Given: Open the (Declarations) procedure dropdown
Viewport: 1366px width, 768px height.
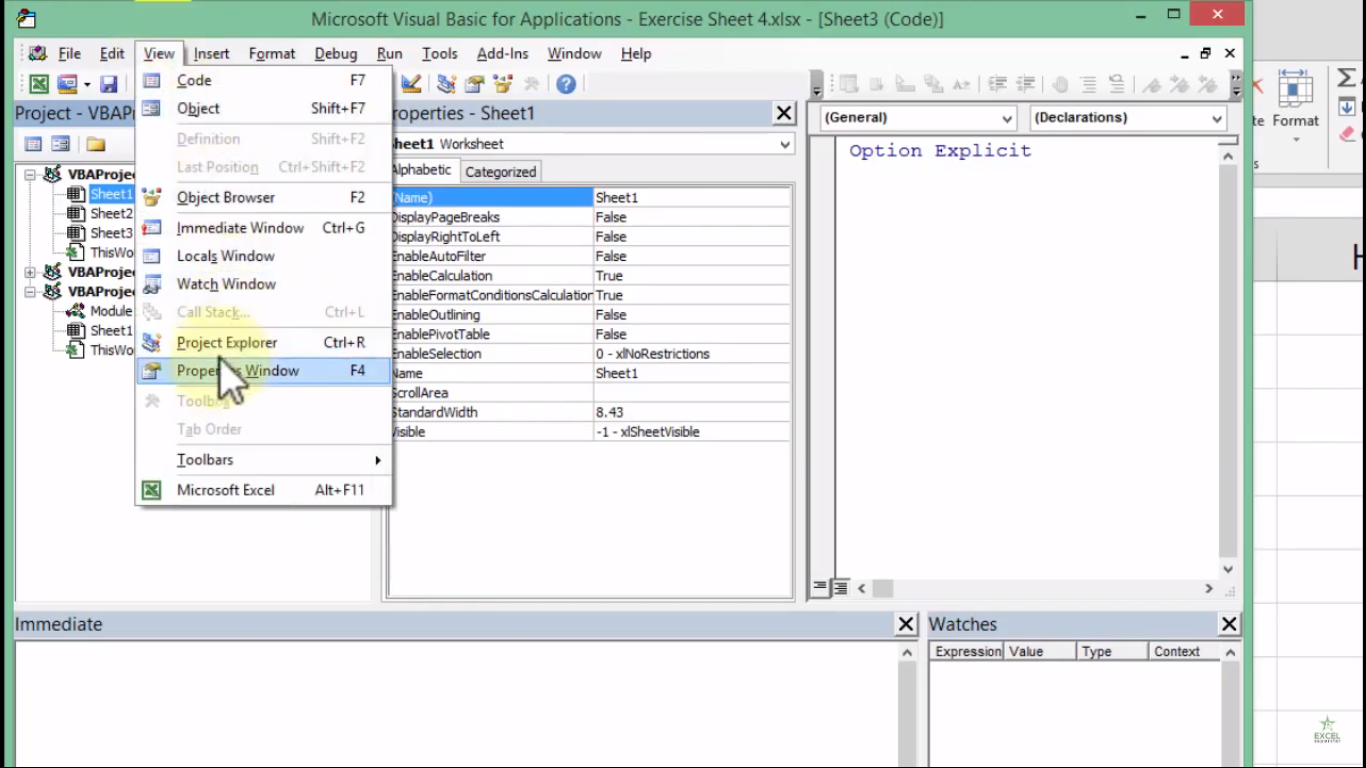Looking at the screenshot, I should click(x=1216, y=118).
